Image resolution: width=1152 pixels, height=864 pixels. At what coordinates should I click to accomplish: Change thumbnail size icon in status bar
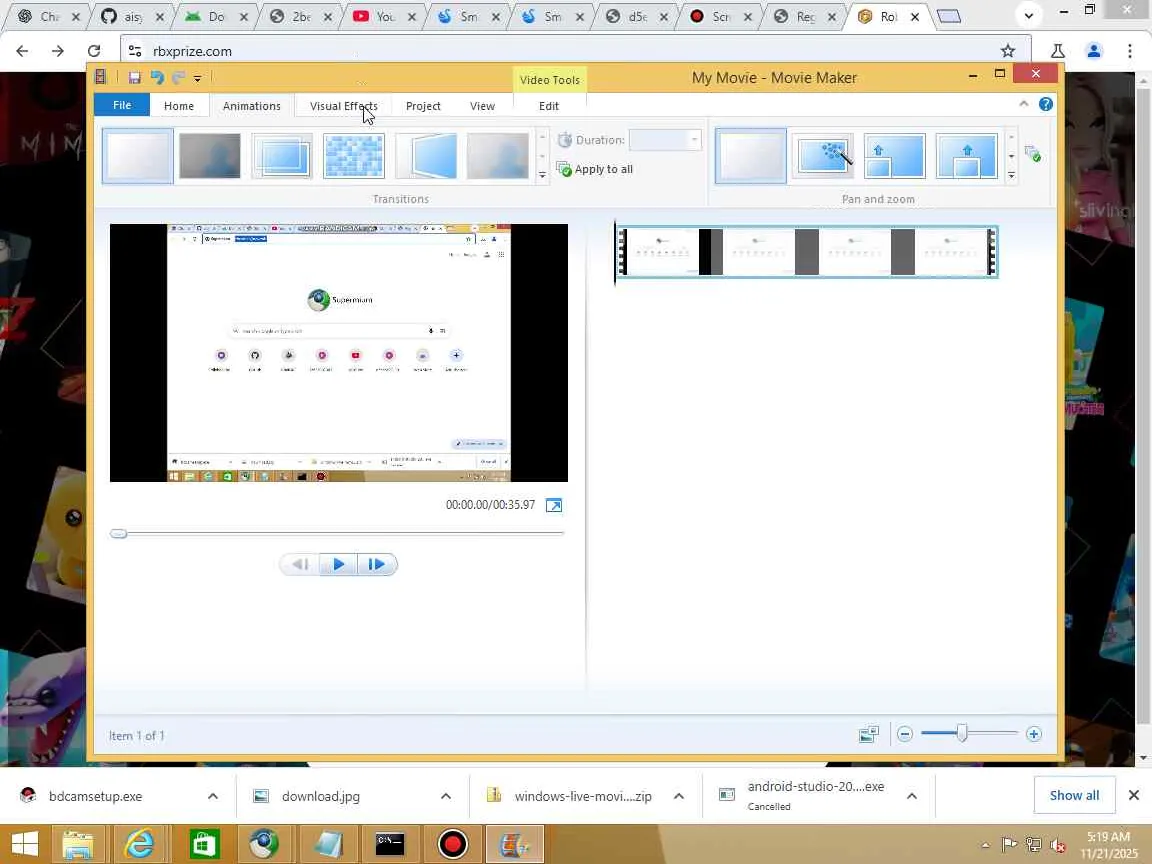pyautogui.click(x=868, y=734)
